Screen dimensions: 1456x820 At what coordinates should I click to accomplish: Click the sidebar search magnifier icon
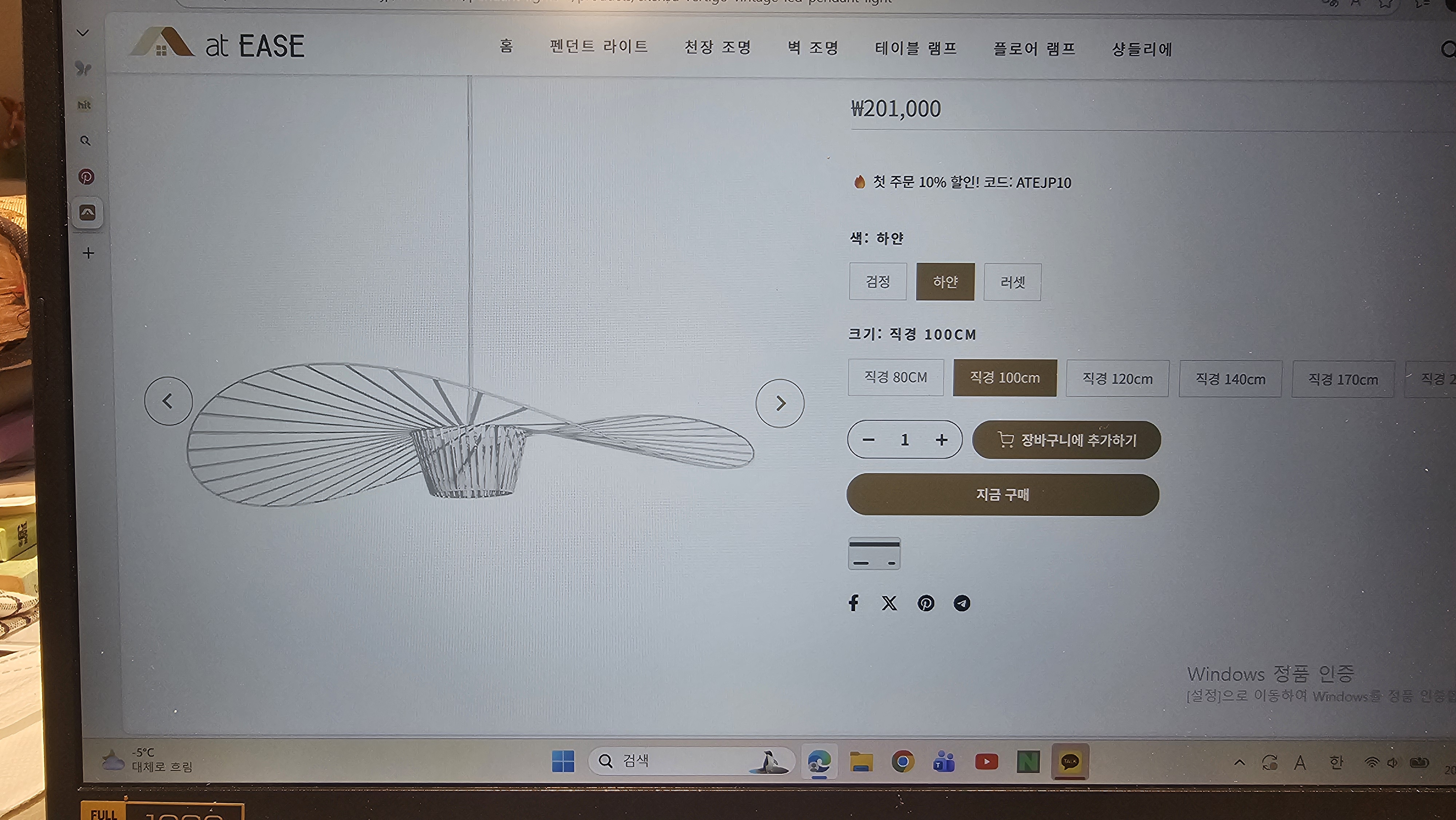tap(85, 141)
